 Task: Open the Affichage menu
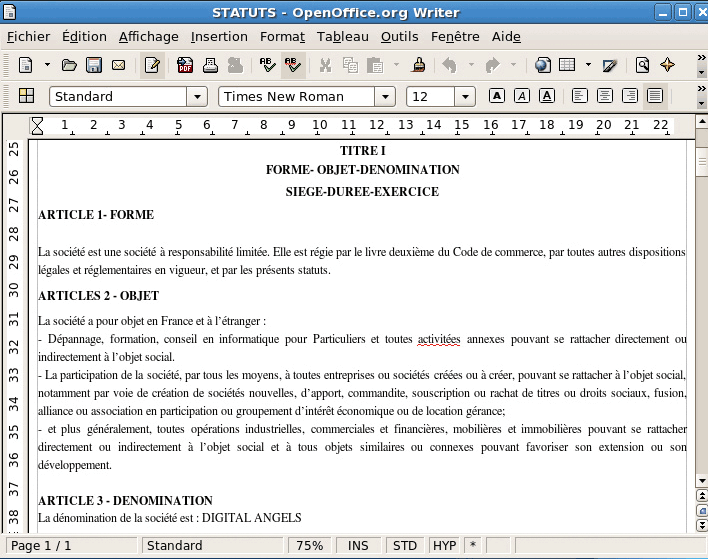pos(149,37)
